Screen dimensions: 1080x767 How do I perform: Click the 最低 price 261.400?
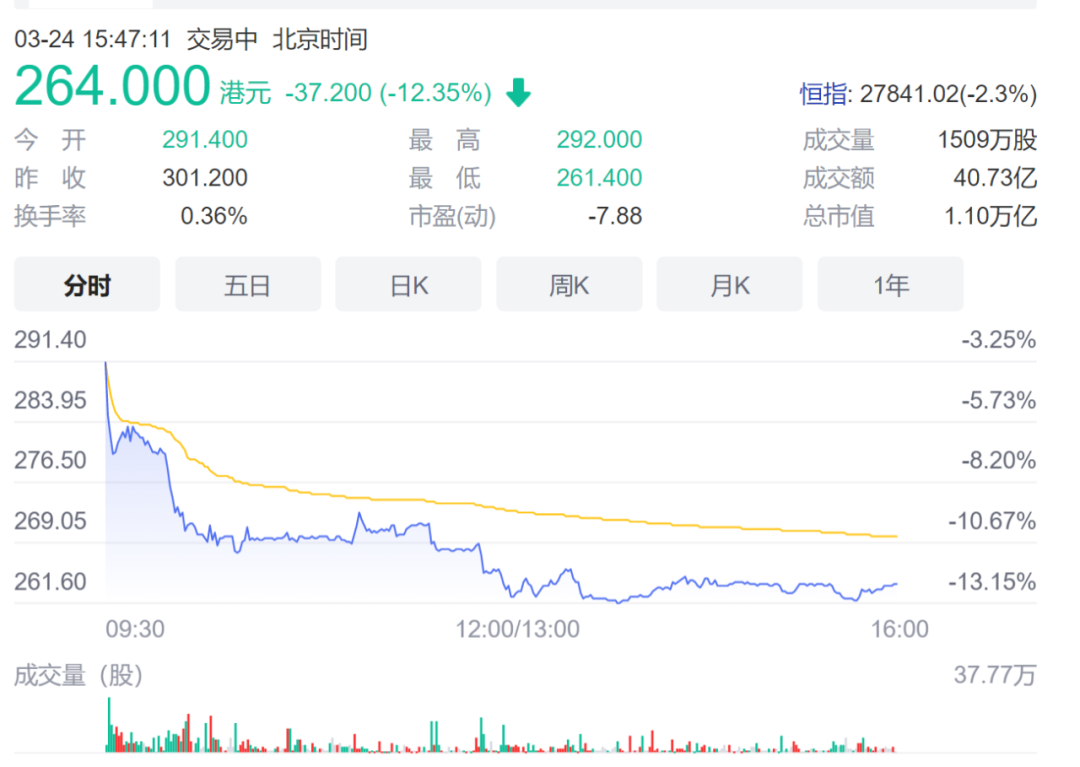(599, 179)
